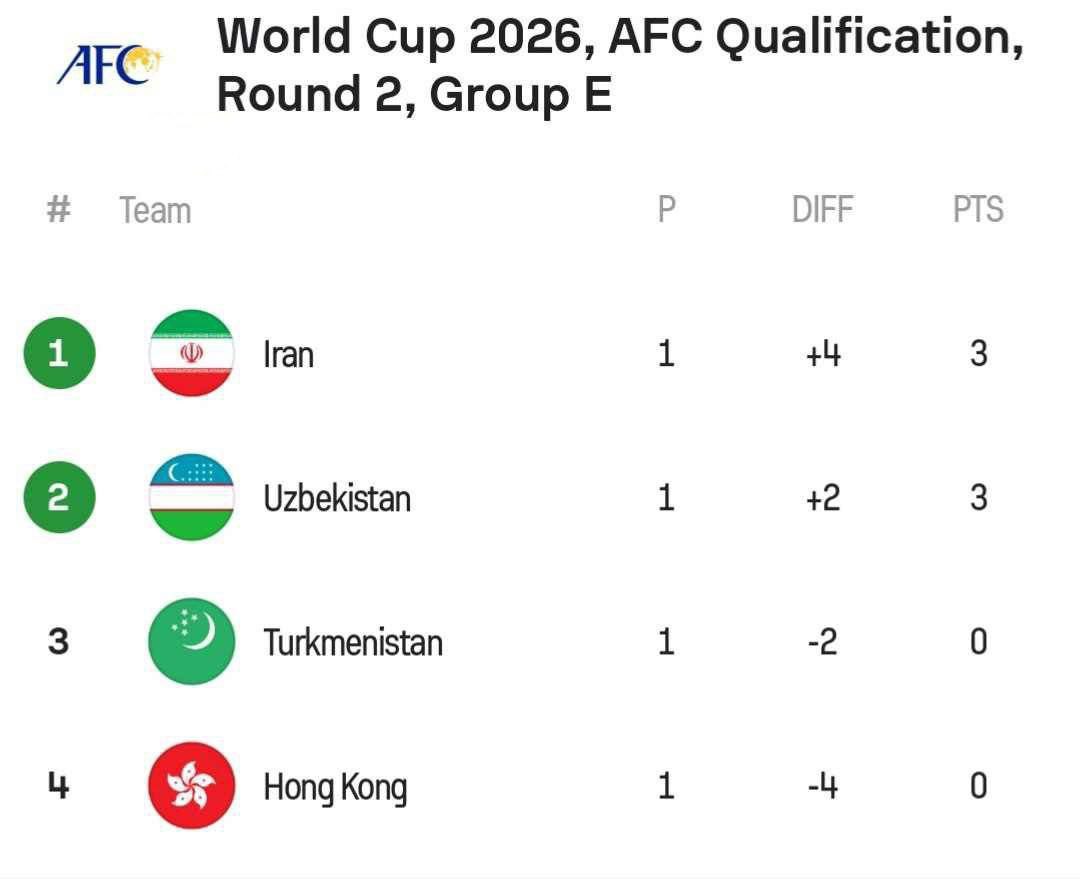
Task: Open the Uzbekistan team link
Action: pos(337,498)
